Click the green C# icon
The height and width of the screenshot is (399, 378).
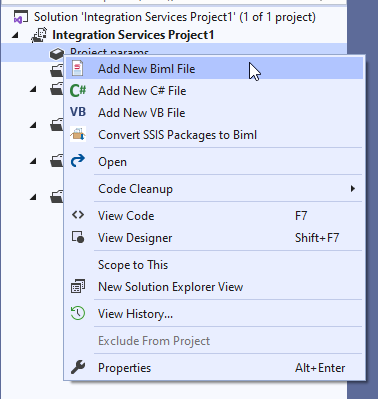pos(78,90)
